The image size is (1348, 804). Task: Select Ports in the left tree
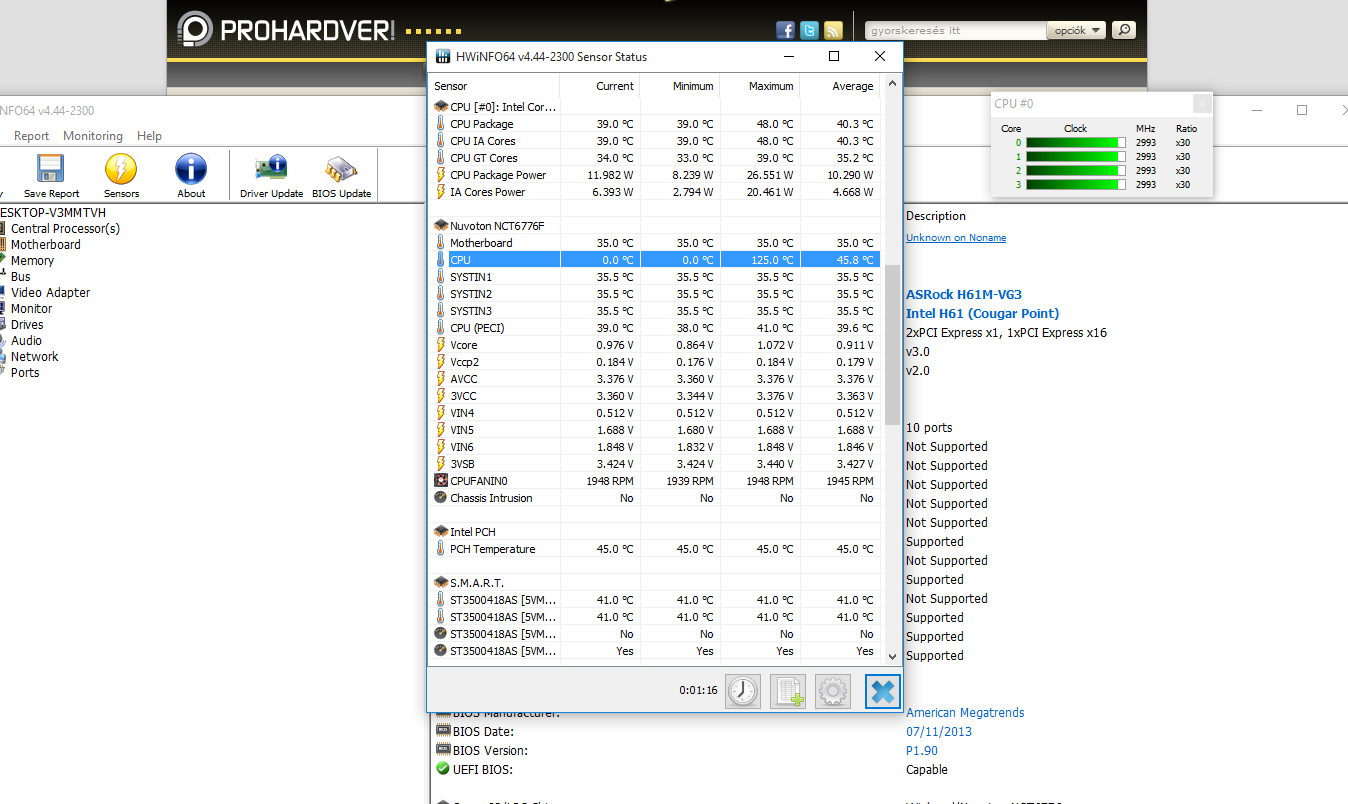tap(25, 373)
